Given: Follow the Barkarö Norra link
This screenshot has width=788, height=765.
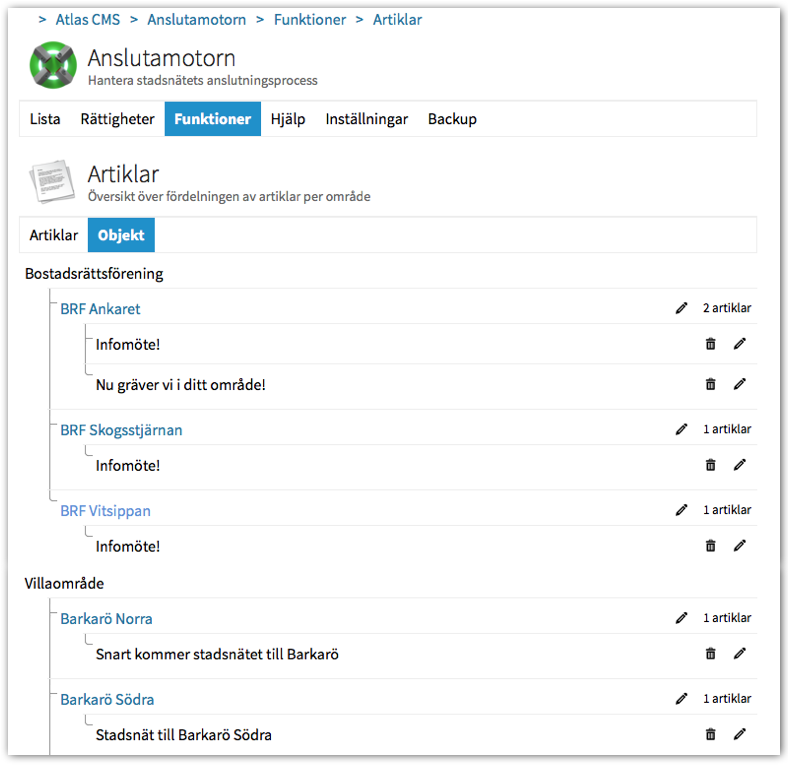Looking at the screenshot, I should [x=106, y=619].
